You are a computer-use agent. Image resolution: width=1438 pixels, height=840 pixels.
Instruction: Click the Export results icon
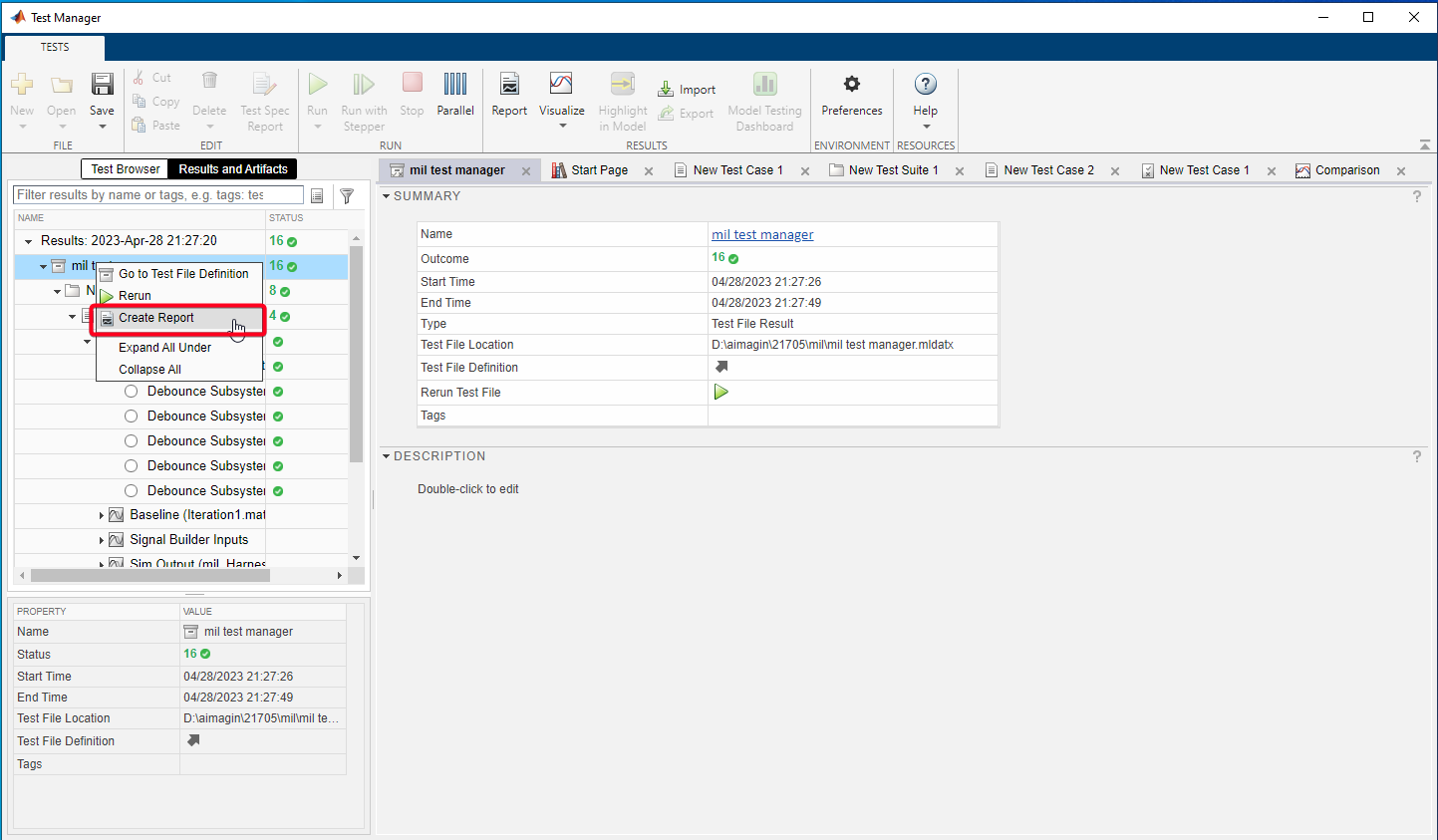(x=666, y=114)
